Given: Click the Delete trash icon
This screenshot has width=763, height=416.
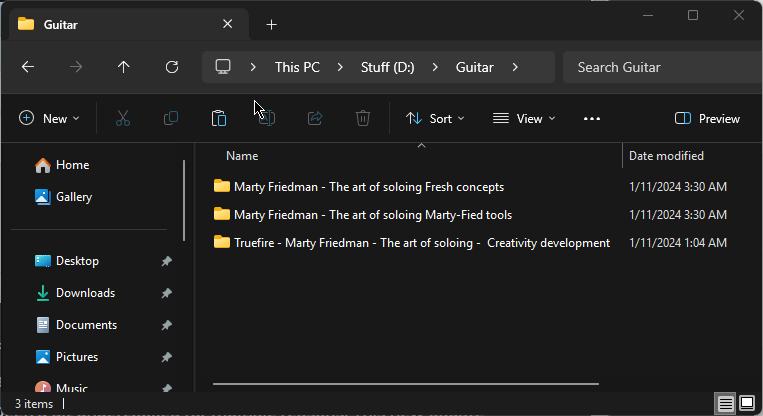Looking at the screenshot, I should (x=363, y=118).
